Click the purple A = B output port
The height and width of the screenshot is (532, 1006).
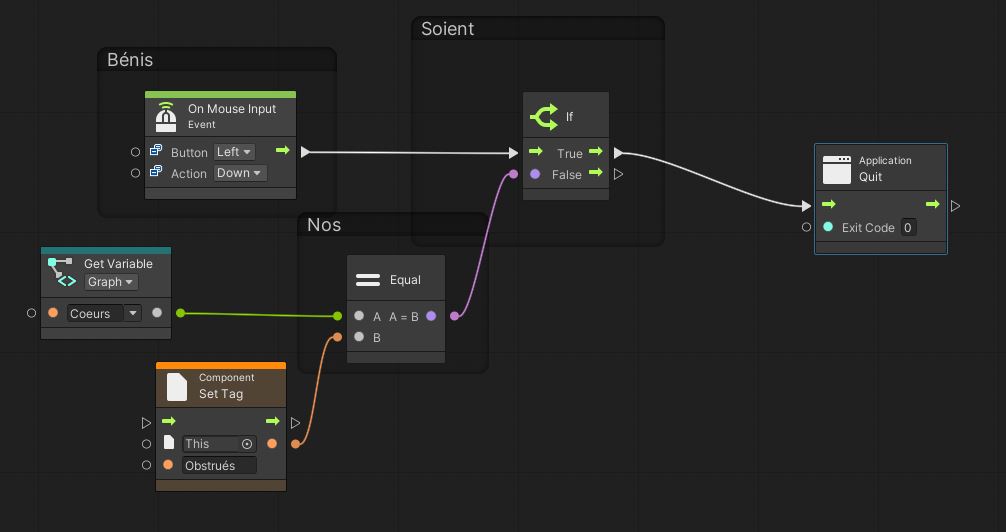tap(431, 316)
